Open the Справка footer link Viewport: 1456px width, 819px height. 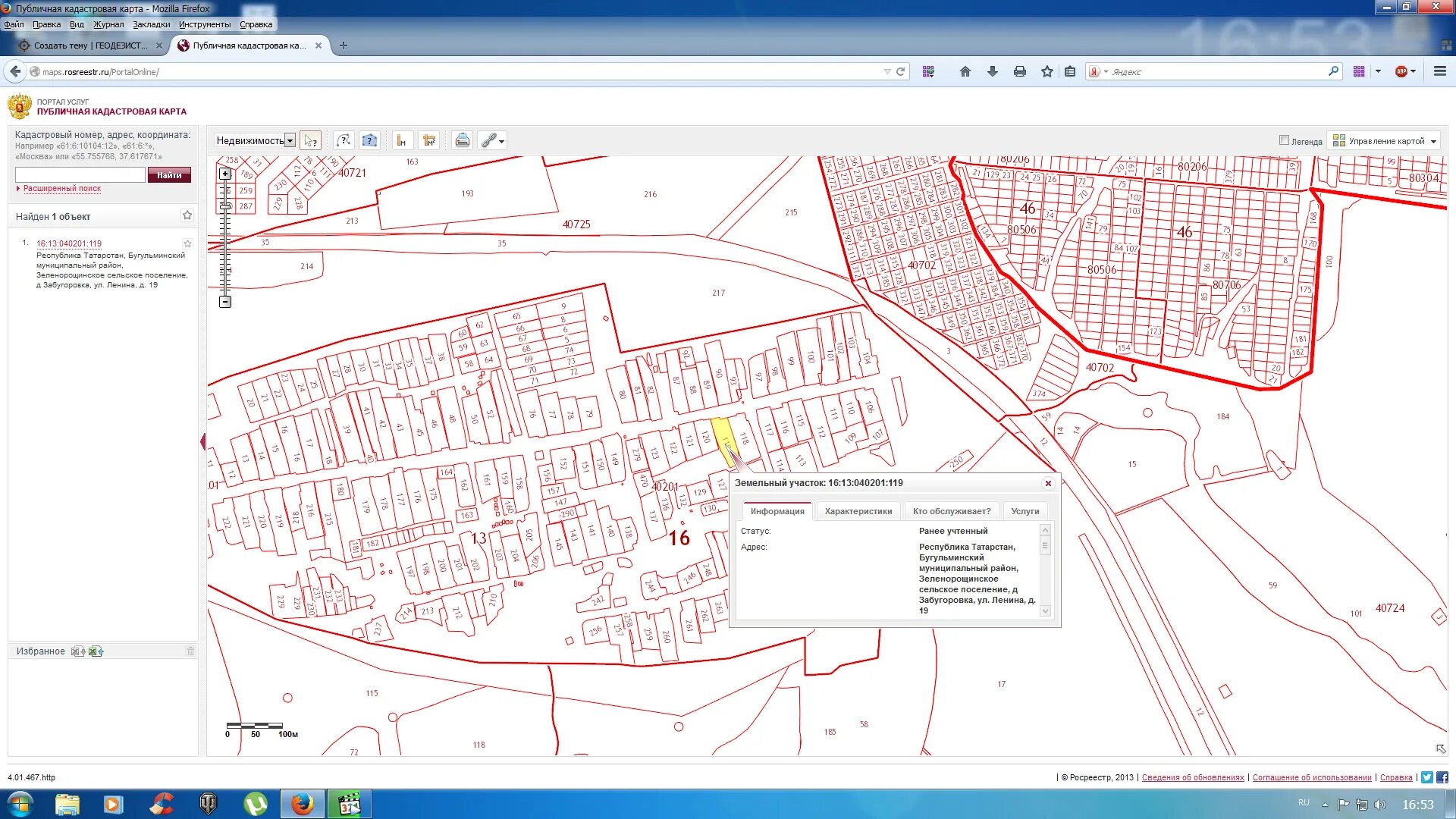tap(1396, 777)
